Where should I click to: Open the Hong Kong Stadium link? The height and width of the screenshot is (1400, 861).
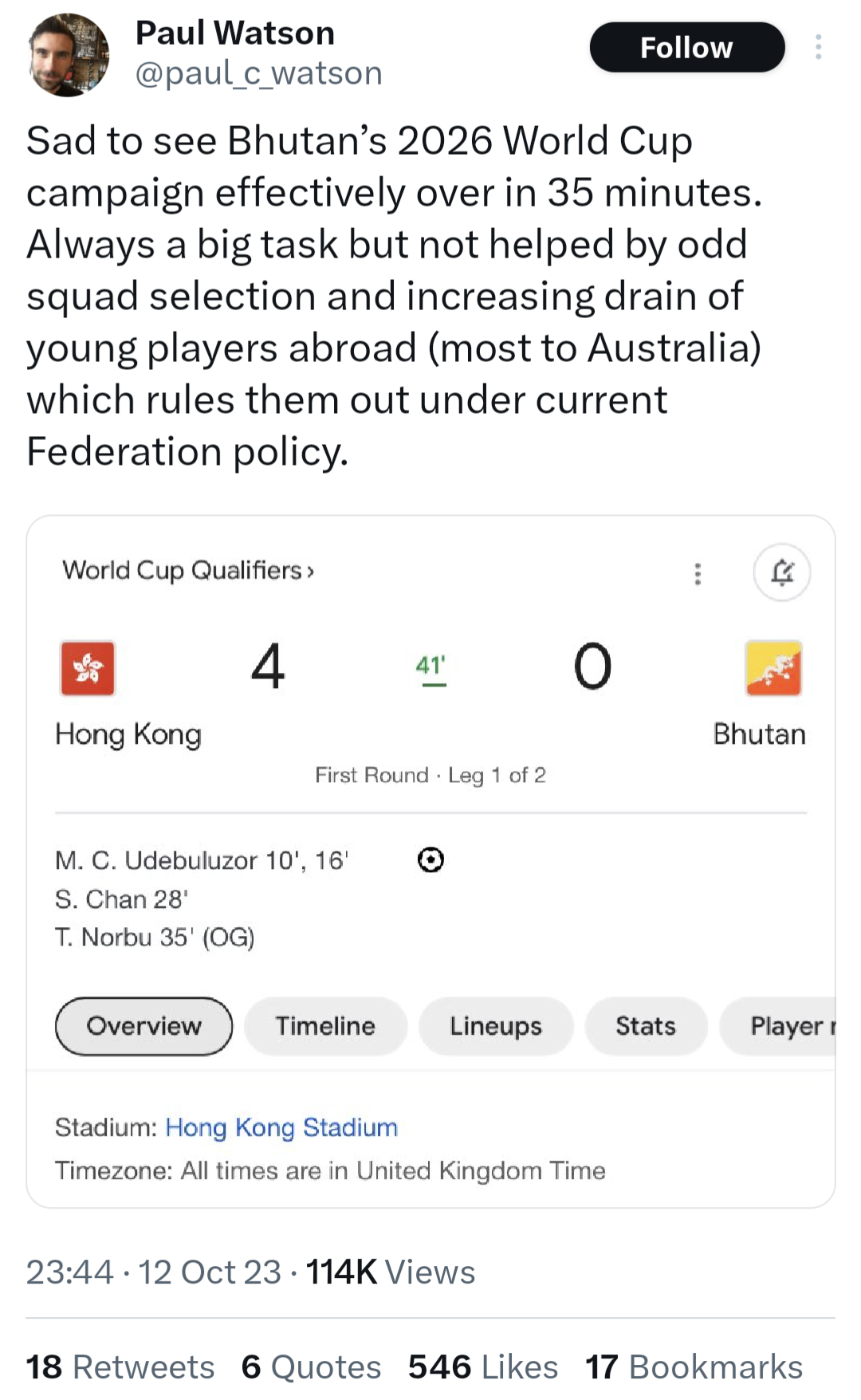(281, 1127)
